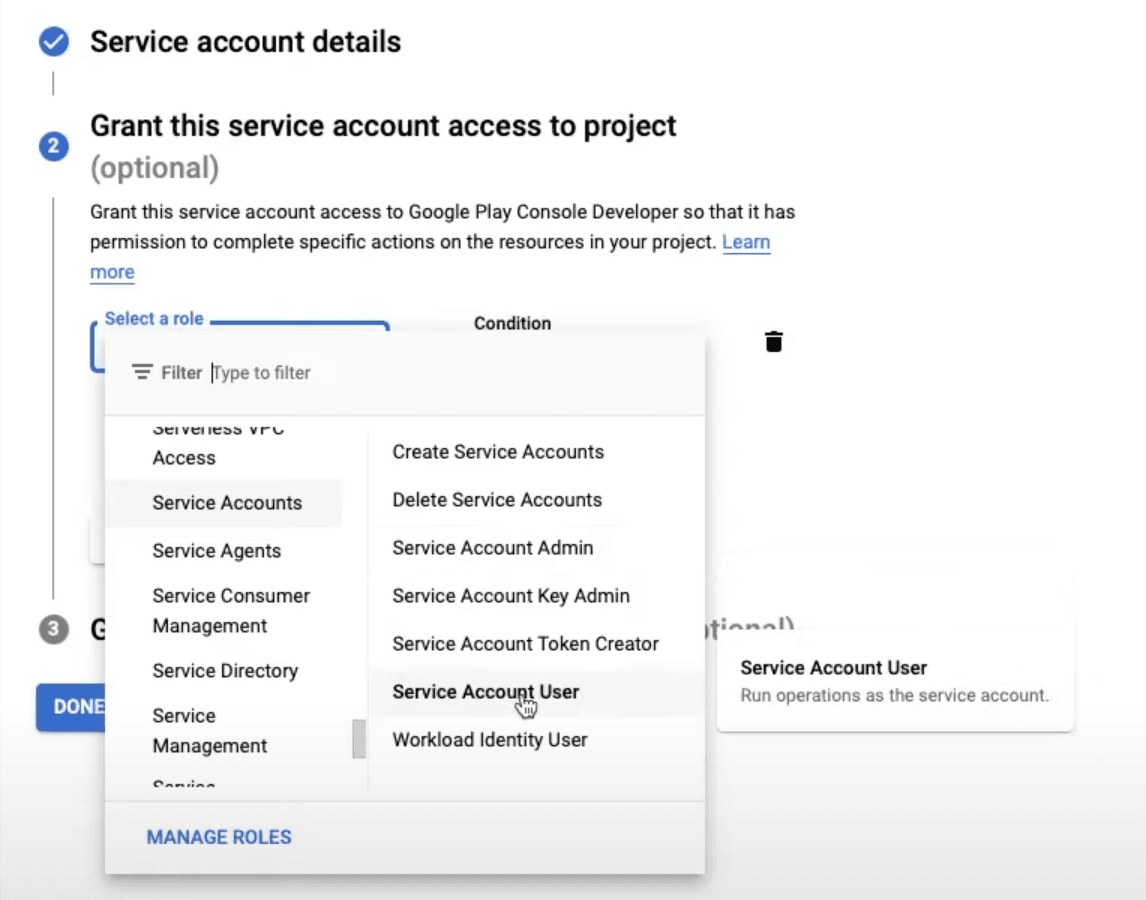Expand the Service Management category
This screenshot has width=1146, height=900.
tap(209, 730)
